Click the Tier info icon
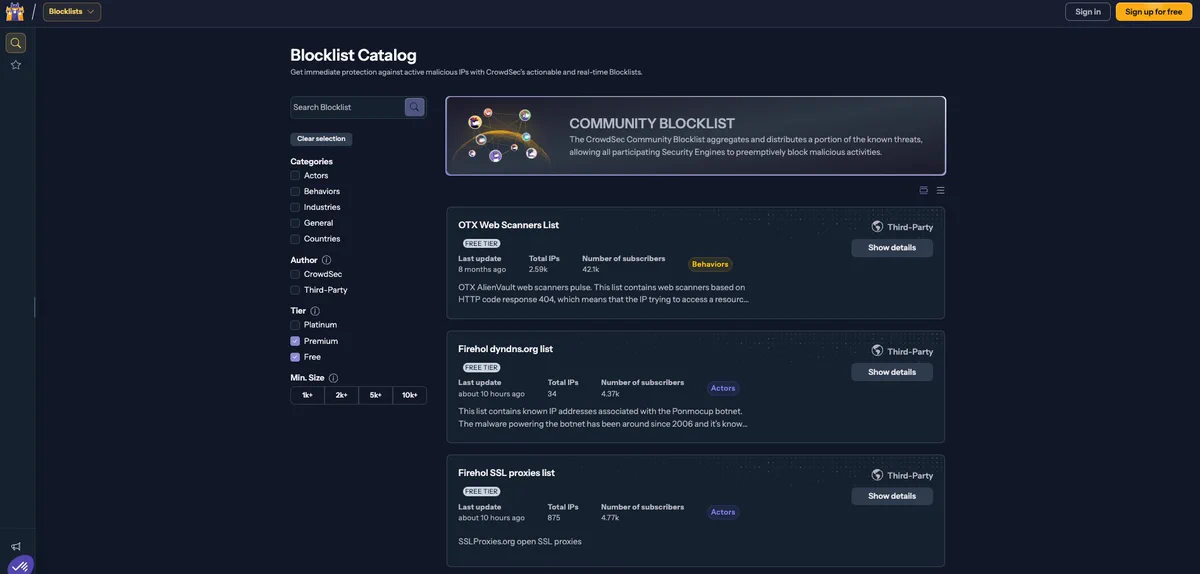 (315, 311)
